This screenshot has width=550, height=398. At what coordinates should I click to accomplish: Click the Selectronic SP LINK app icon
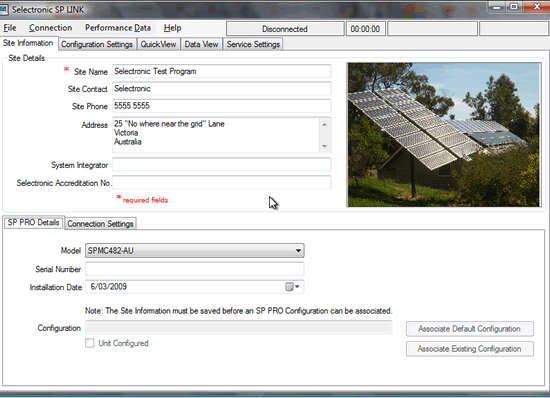coord(4,9)
